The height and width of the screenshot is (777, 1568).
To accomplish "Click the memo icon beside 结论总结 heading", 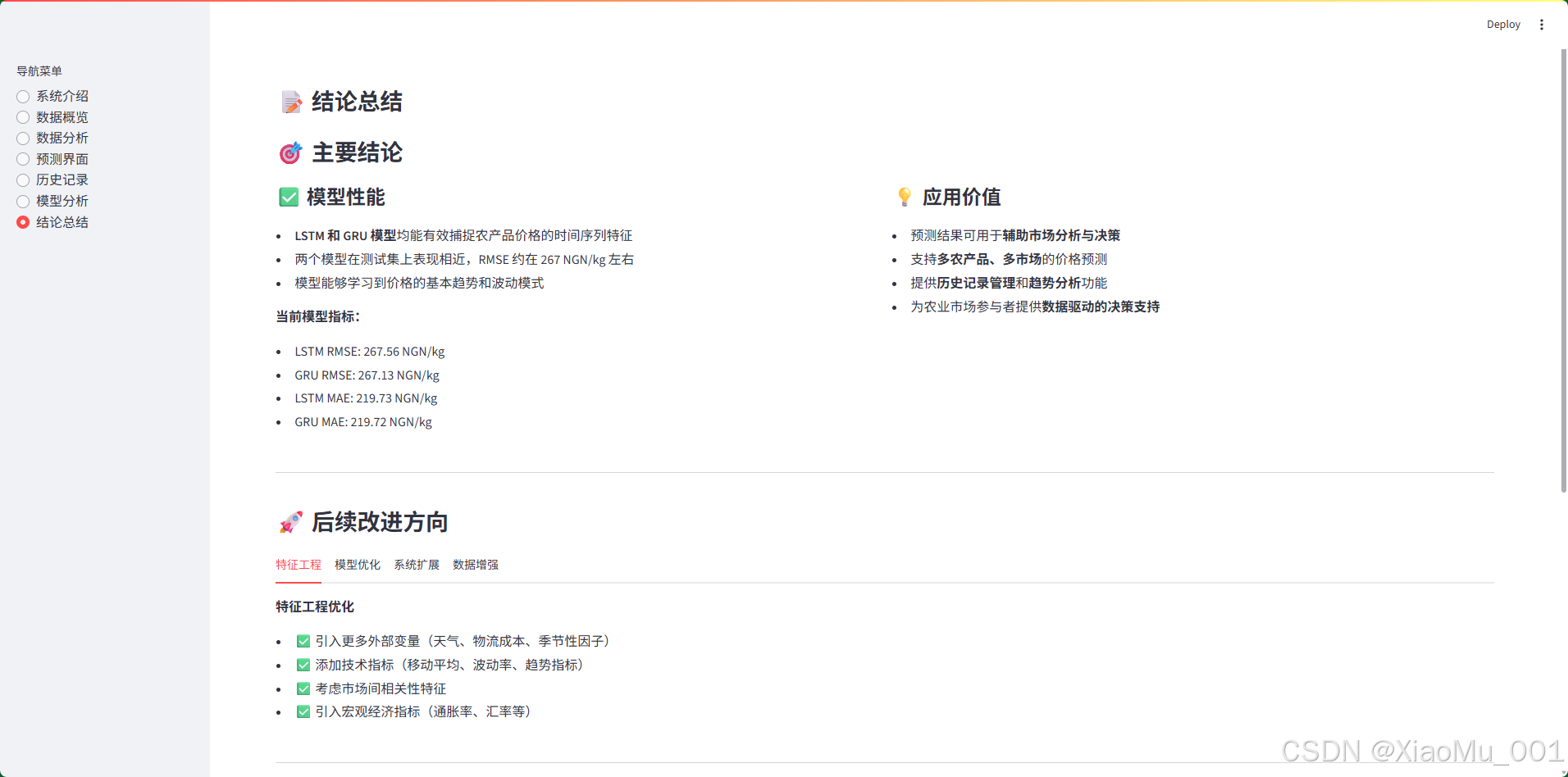I will pyautogui.click(x=290, y=102).
